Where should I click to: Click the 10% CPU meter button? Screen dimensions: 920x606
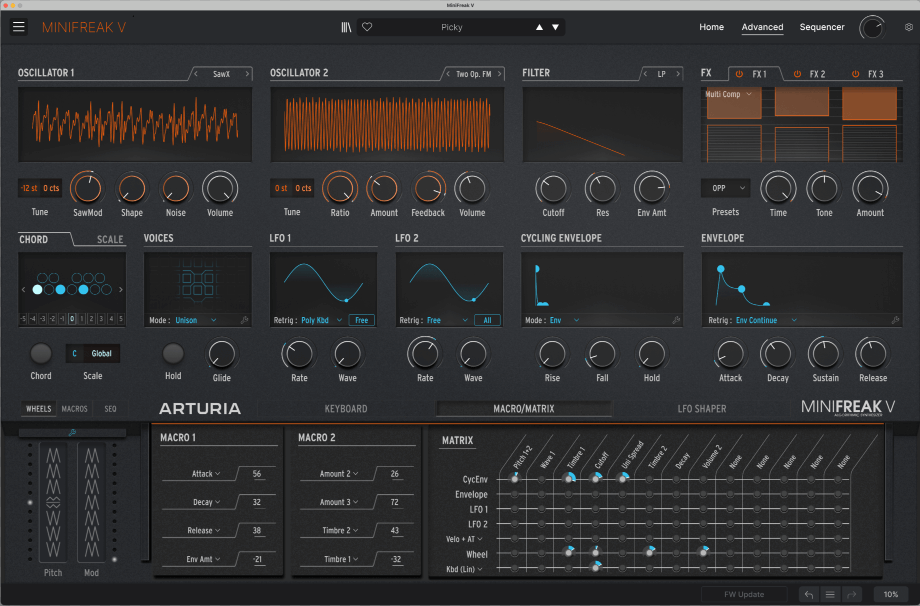coord(891,594)
